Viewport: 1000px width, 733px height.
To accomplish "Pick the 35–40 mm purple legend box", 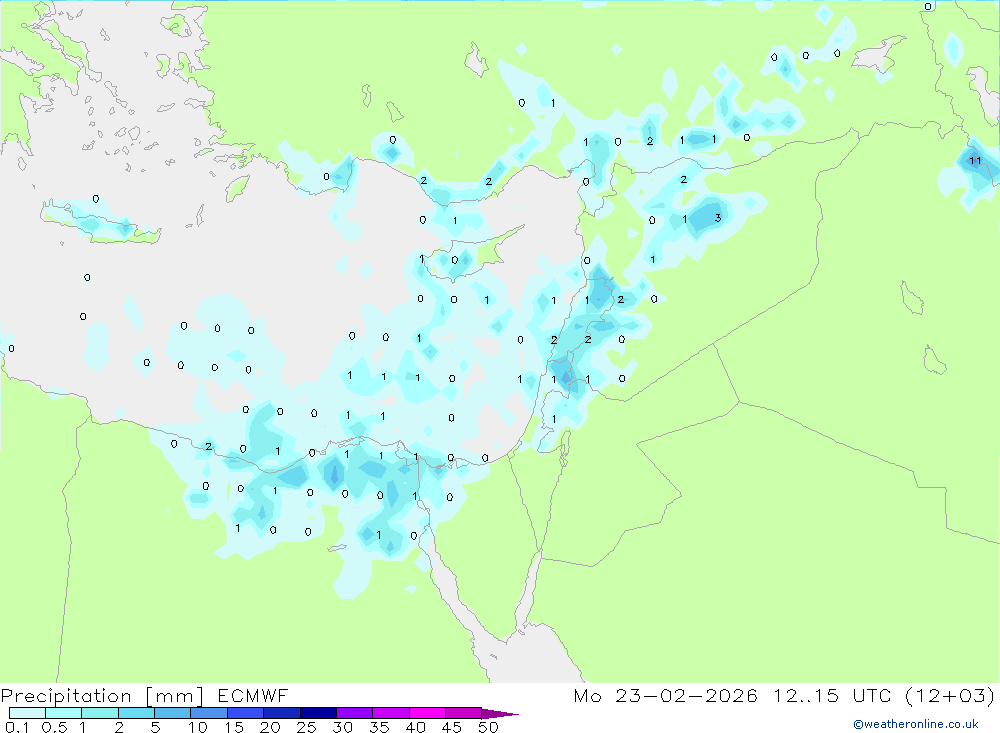I will click(x=391, y=713).
